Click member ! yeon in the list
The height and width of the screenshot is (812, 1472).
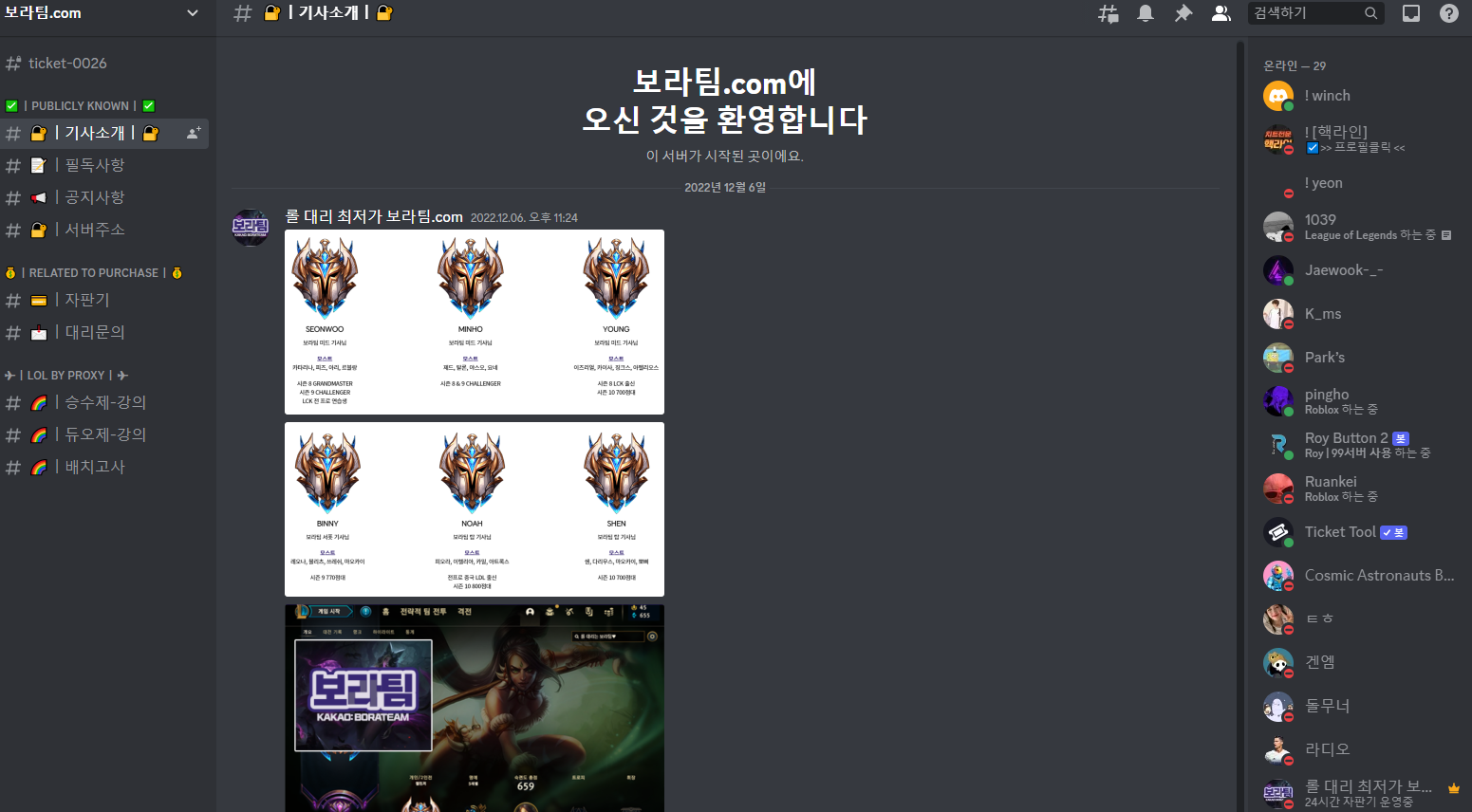pyautogui.click(x=1358, y=183)
